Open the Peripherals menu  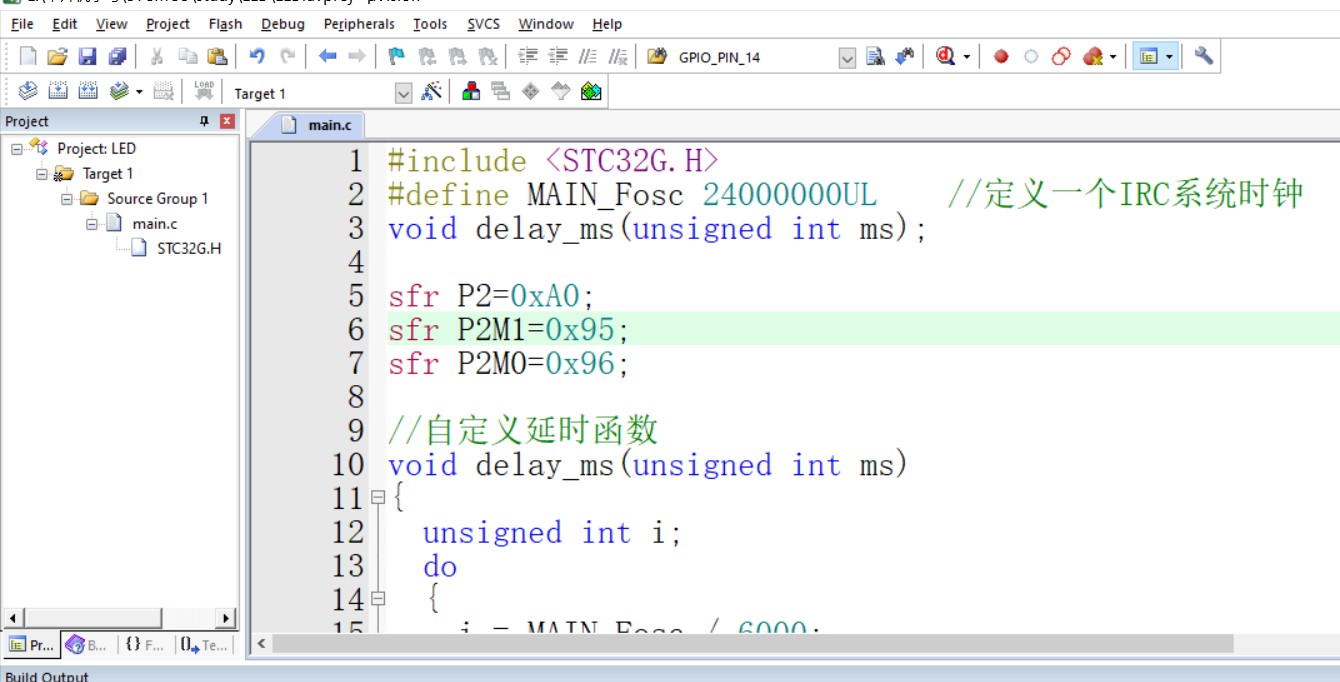pos(359,23)
